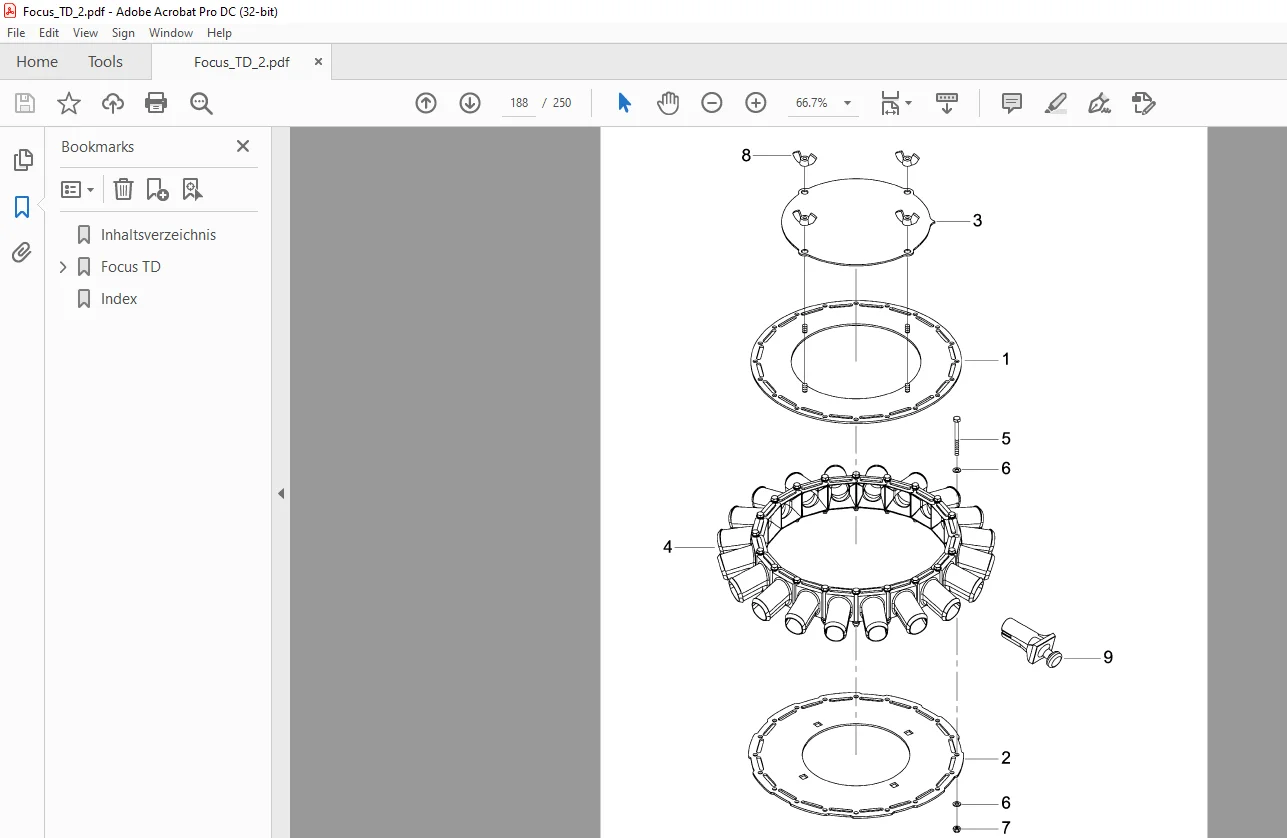
Task: Open the Help menu
Action: coord(220,33)
